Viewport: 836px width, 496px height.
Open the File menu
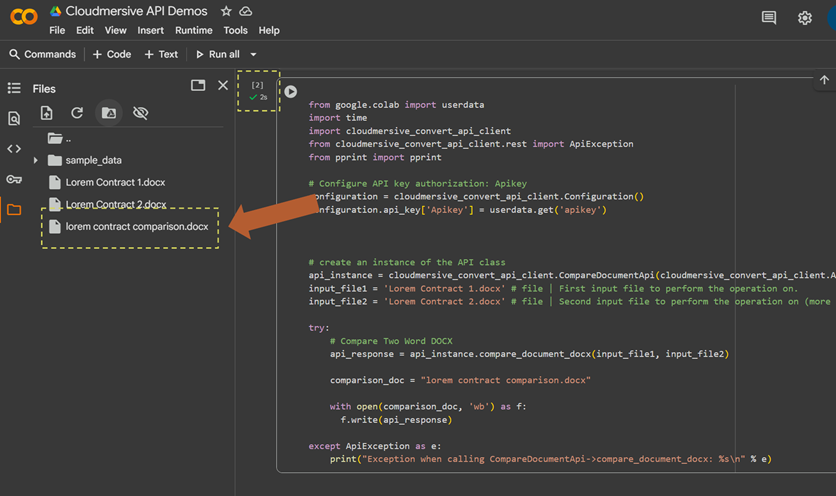tap(57, 30)
